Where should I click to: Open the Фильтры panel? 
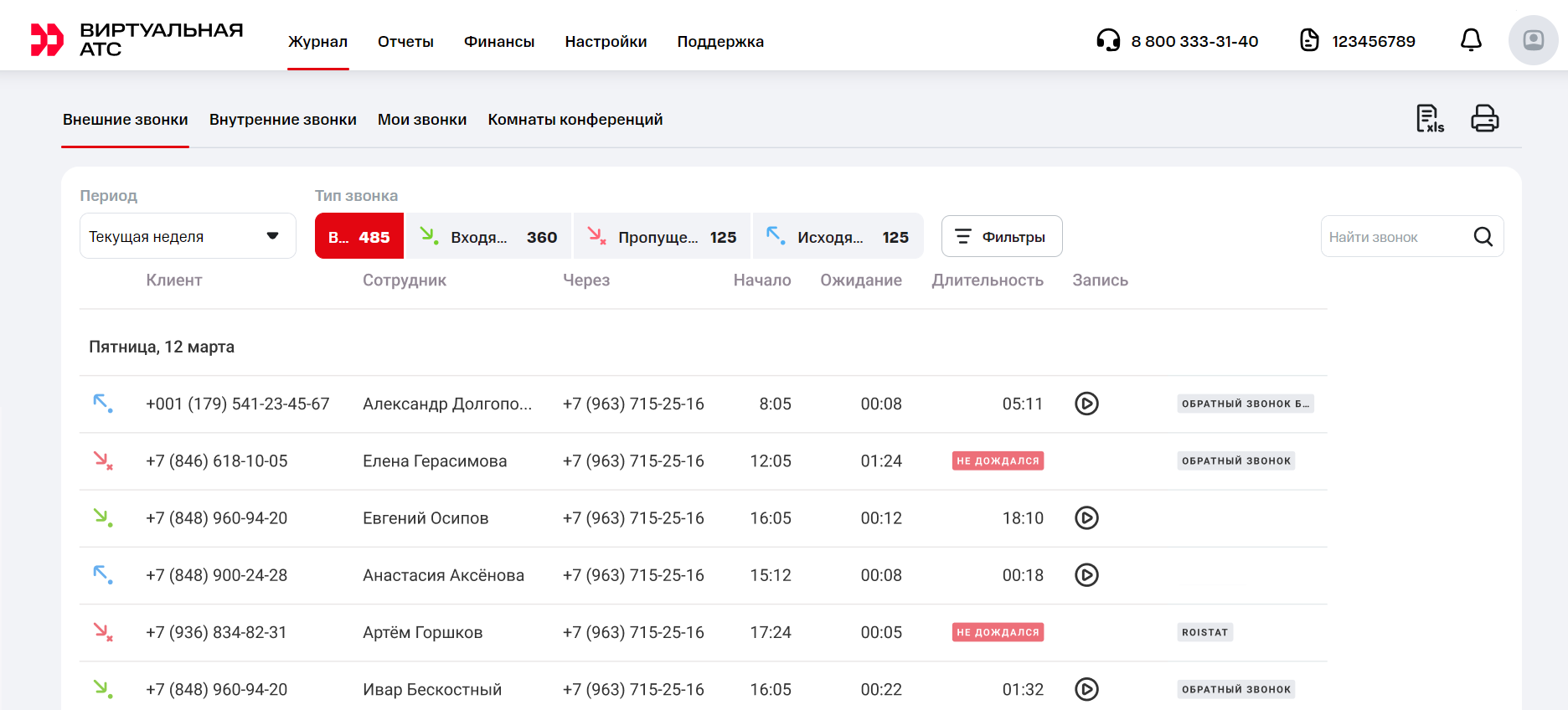[x=1002, y=237]
